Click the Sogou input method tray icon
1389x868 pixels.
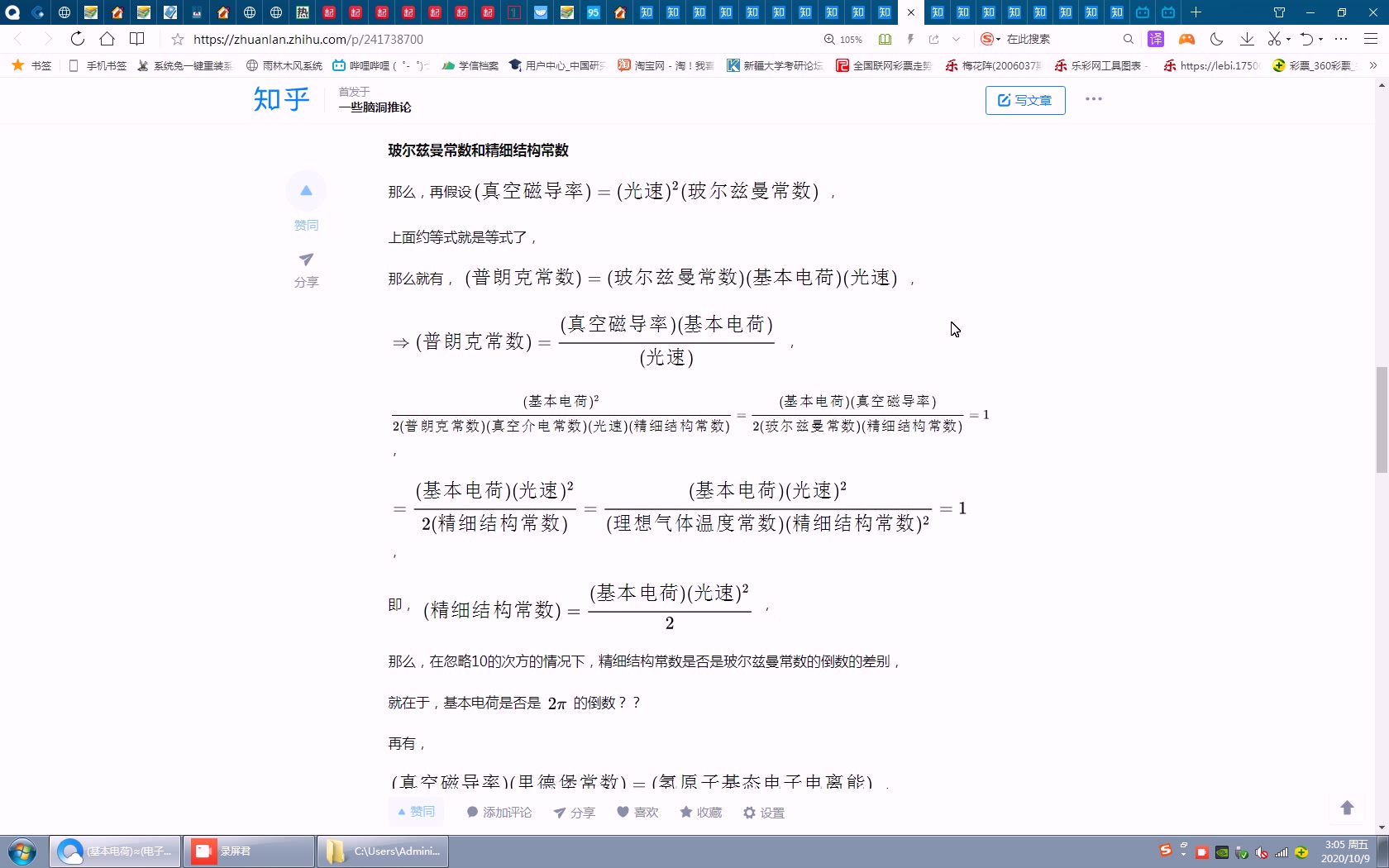coord(1166,851)
